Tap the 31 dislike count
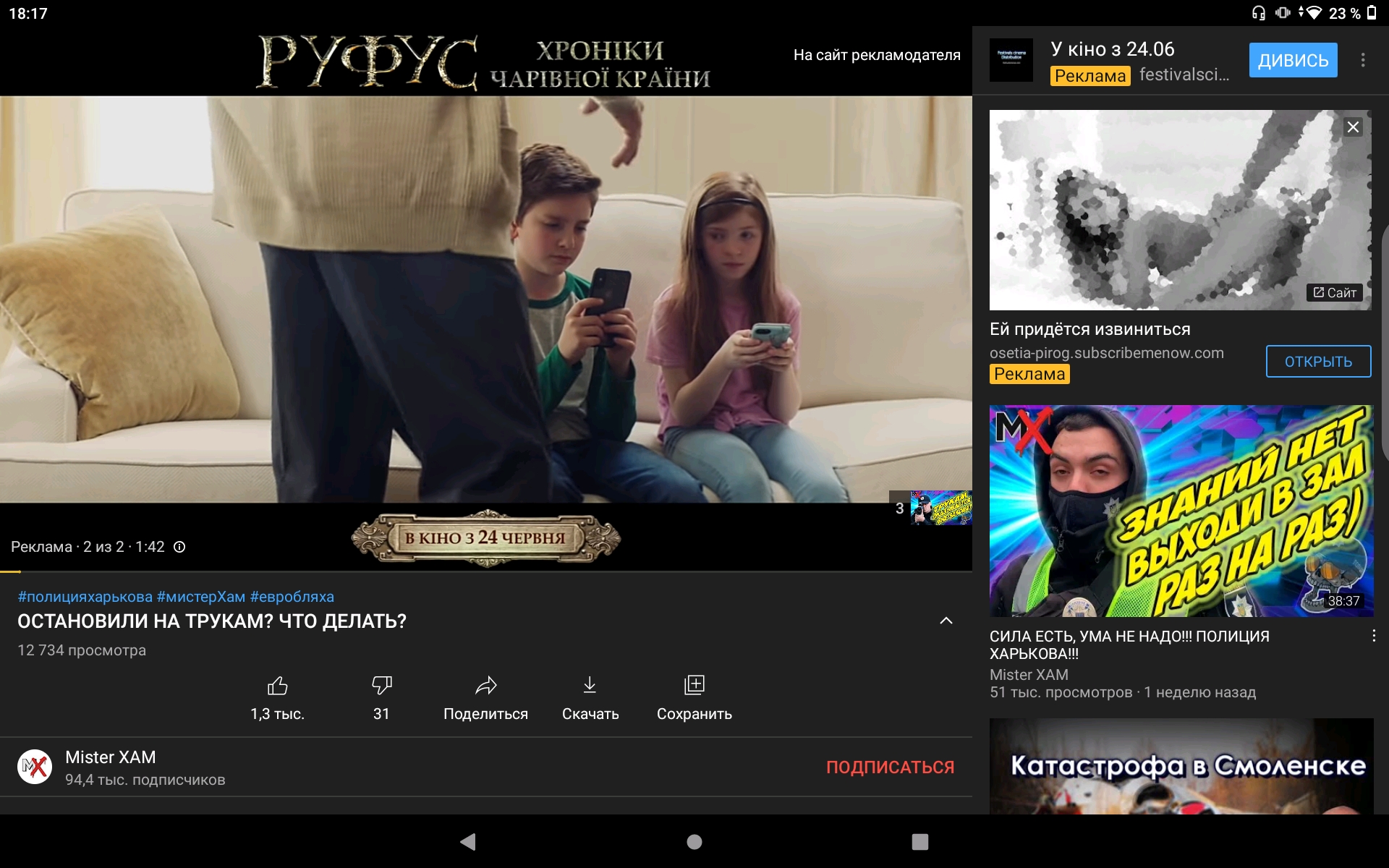This screenshot has width=1389, height=868. coord(381,714)
